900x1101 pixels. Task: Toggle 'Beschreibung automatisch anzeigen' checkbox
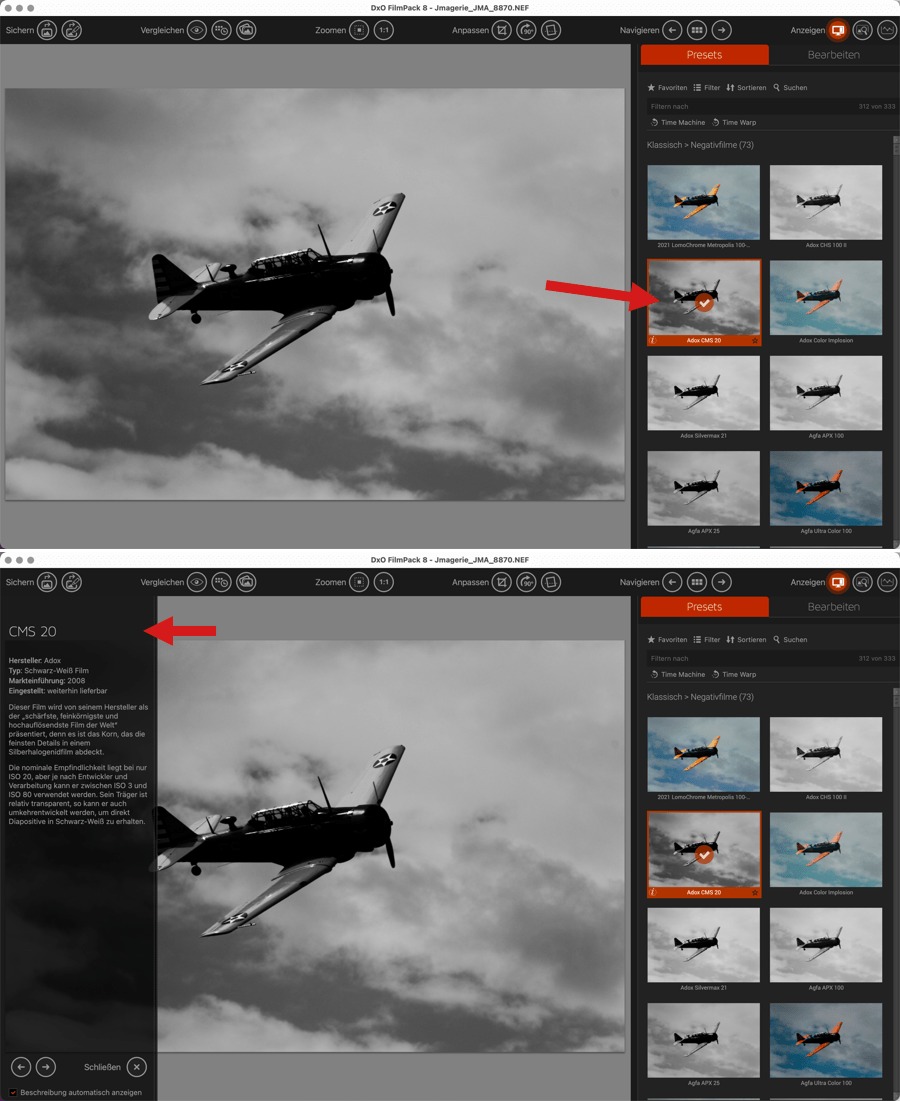coord(13,1092)
